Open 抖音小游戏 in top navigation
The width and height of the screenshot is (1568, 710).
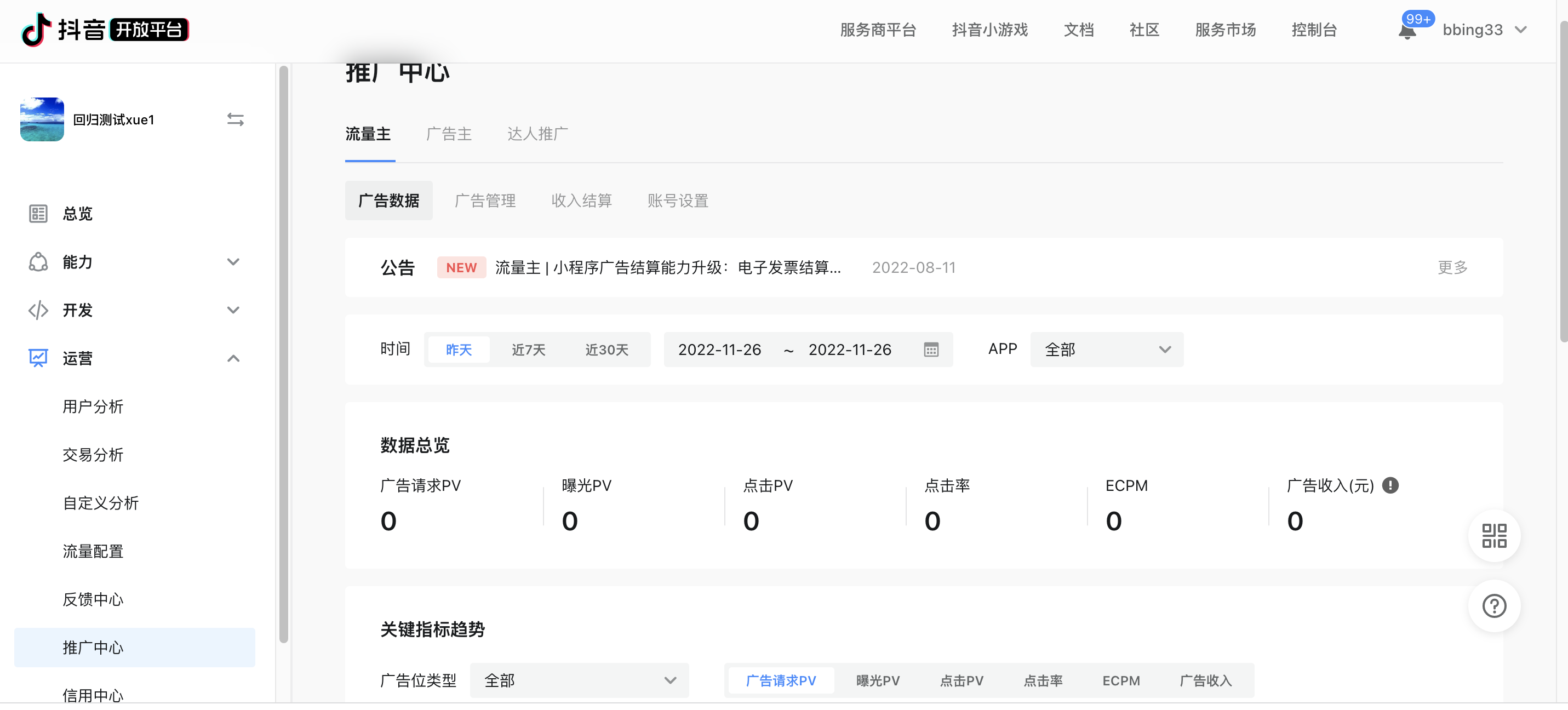tap(990, 30)
